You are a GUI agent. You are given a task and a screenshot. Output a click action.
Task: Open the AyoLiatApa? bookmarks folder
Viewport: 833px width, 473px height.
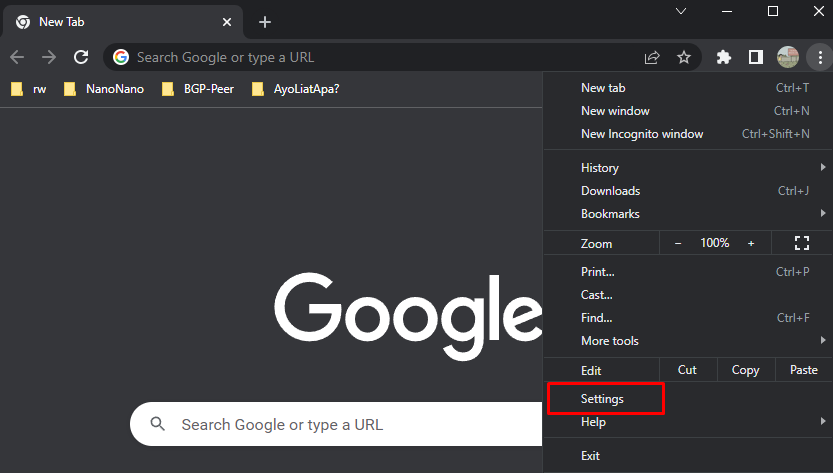[x=295, y=89]
